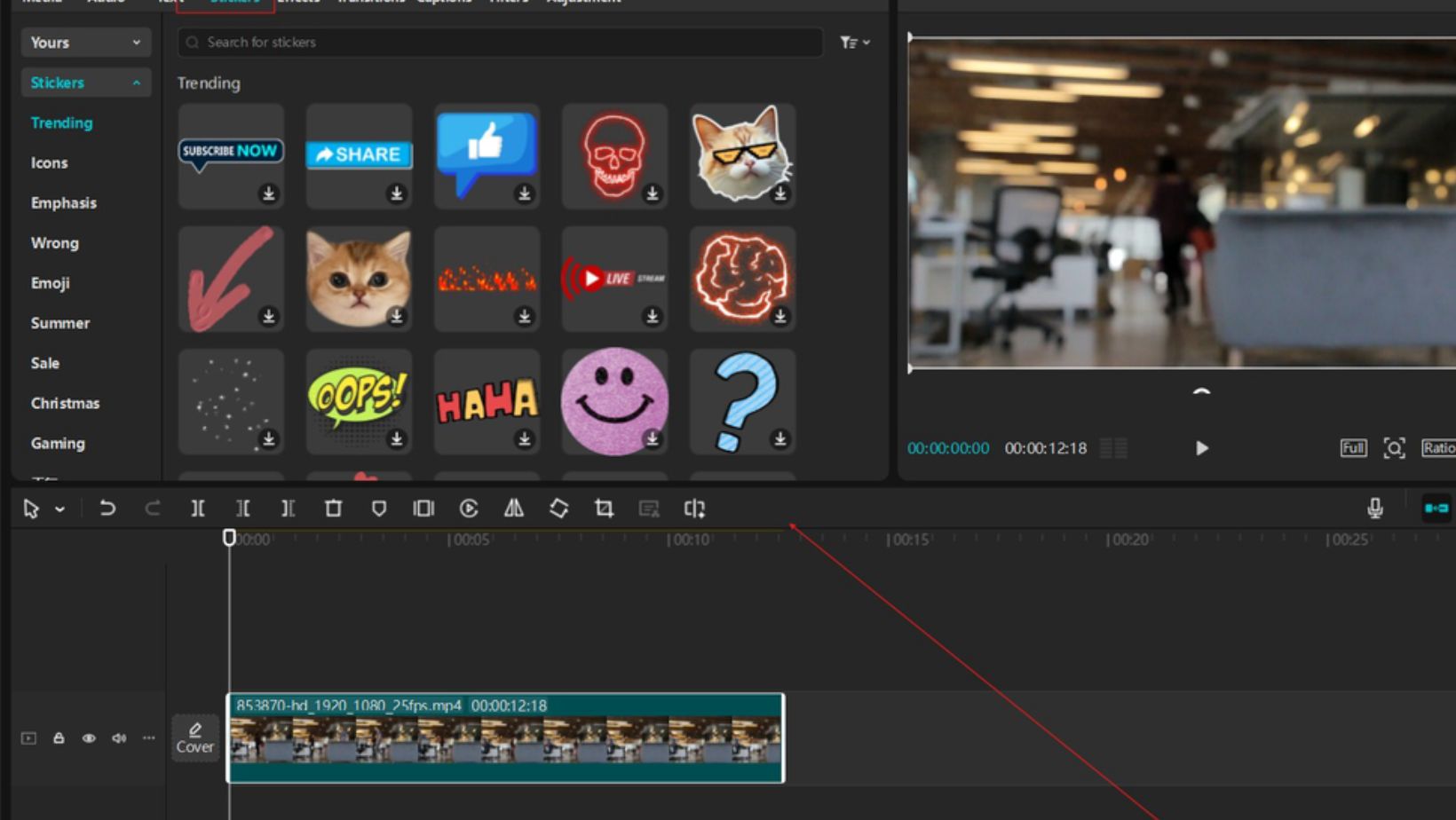Start voiceover recording with microphone icon

point(1375,509)
